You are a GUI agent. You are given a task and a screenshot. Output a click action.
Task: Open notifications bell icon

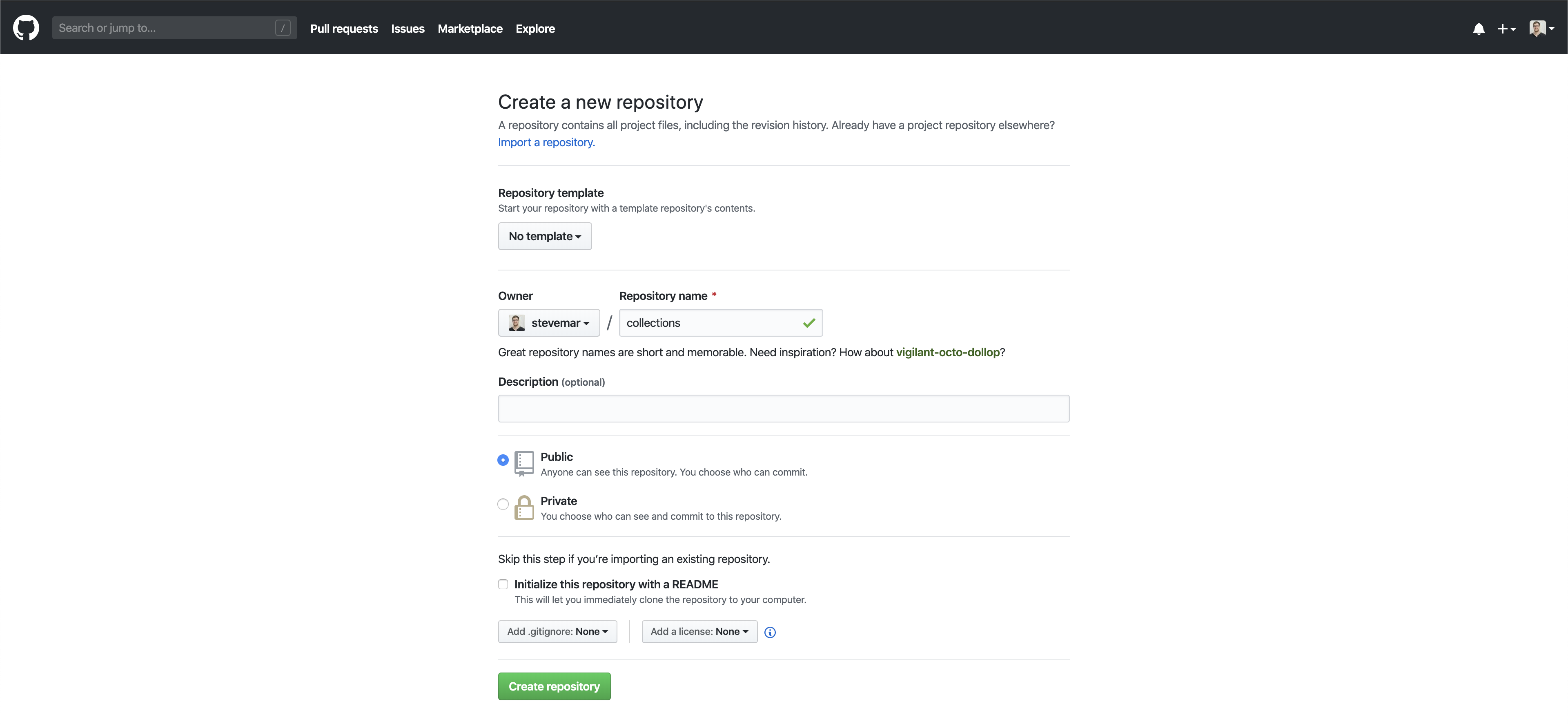click(1479, 29)
